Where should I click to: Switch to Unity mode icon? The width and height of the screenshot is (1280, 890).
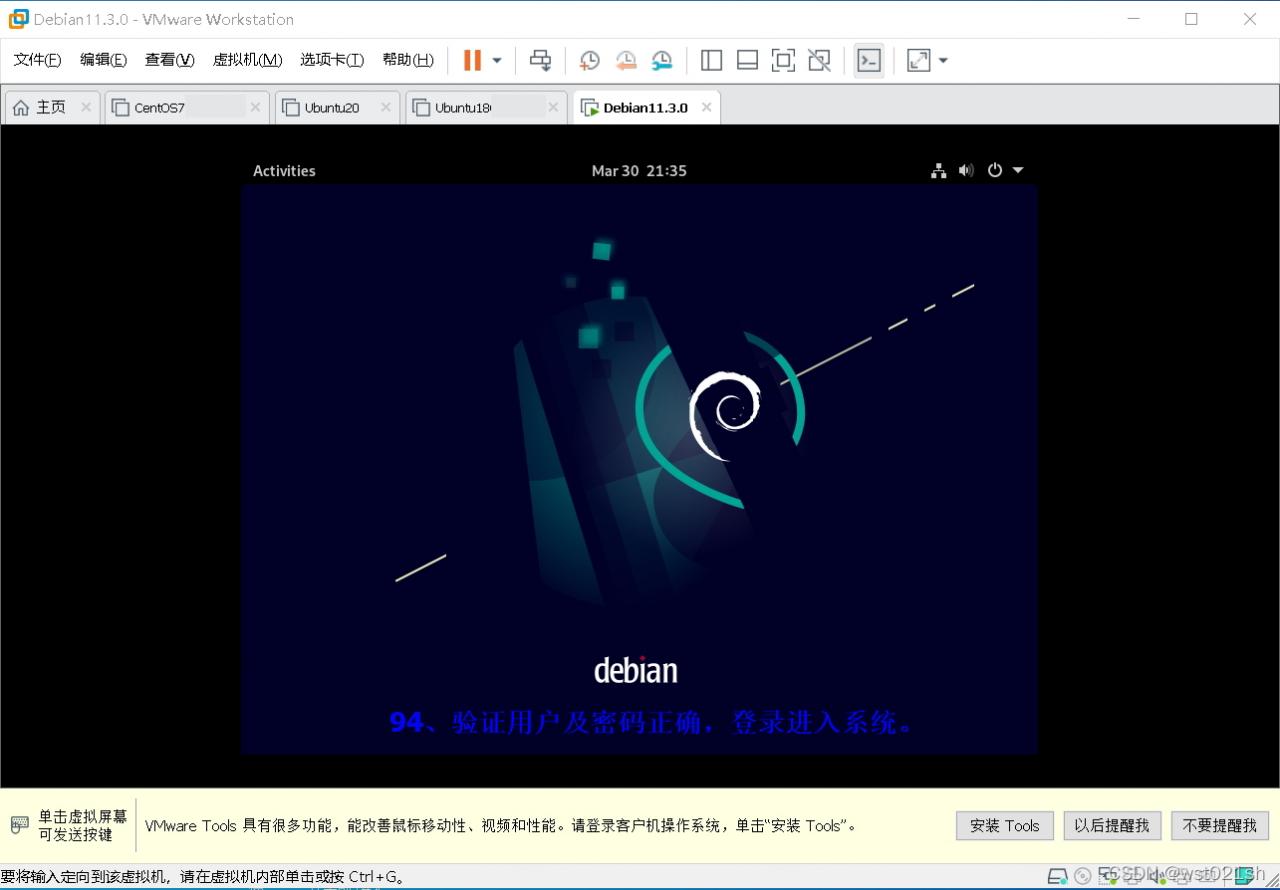[x=819, y=60]
